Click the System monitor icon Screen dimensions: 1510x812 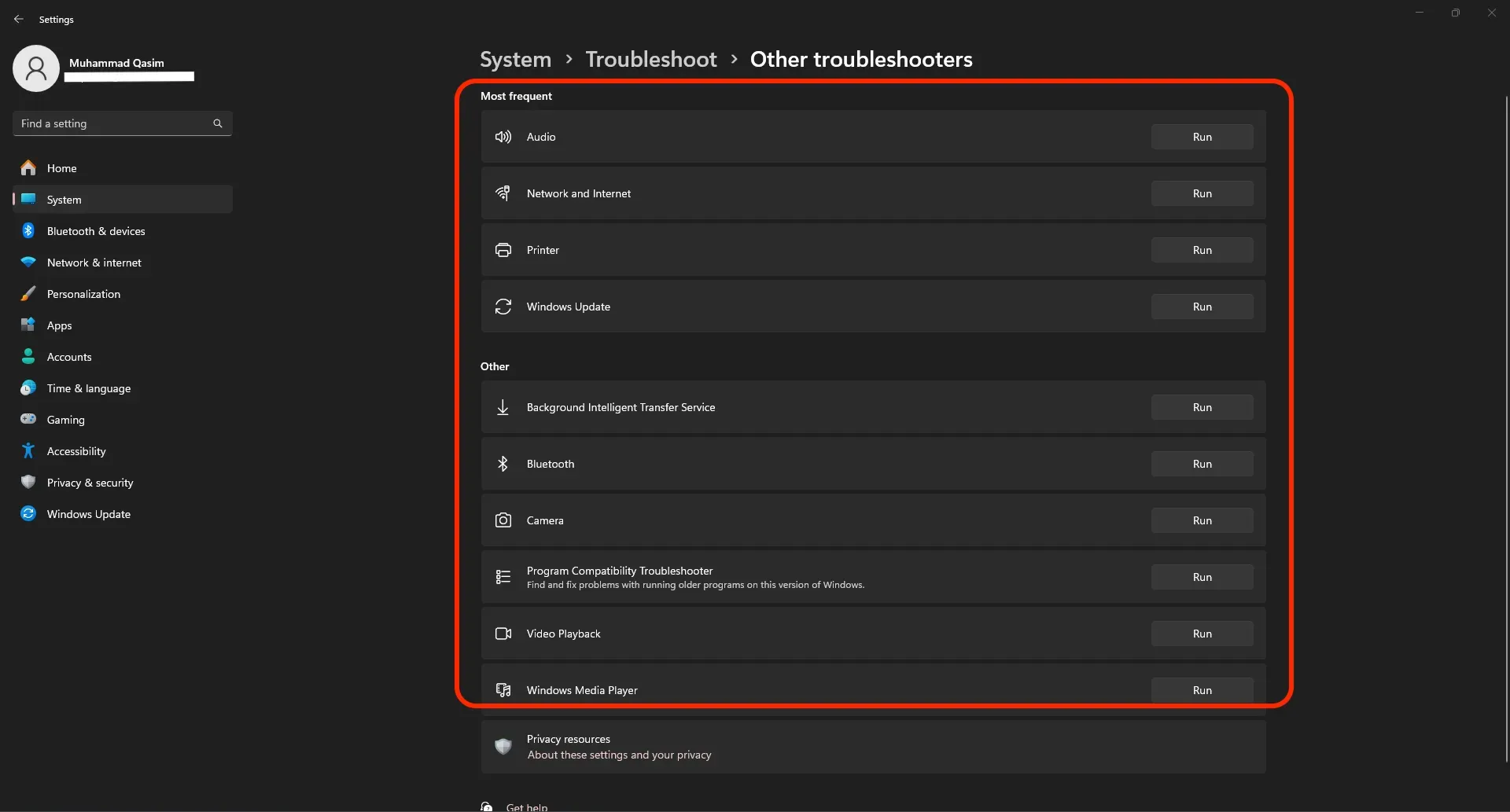tap(28, 199)
